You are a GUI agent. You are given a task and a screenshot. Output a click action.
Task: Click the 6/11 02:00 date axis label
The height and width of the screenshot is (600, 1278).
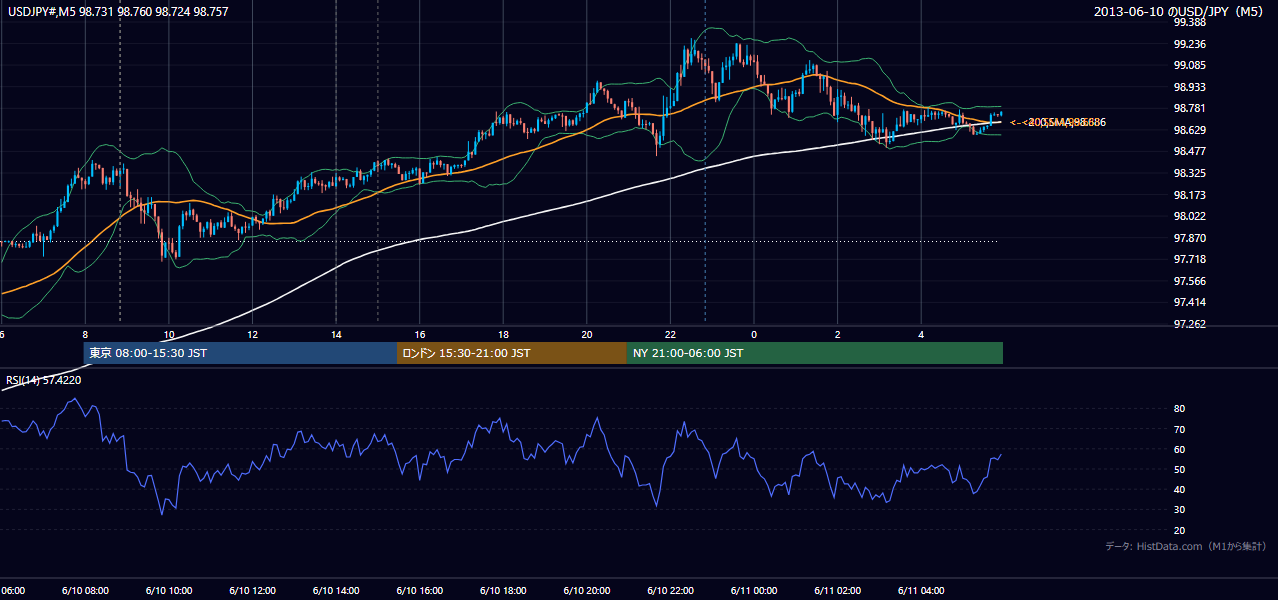837,591
